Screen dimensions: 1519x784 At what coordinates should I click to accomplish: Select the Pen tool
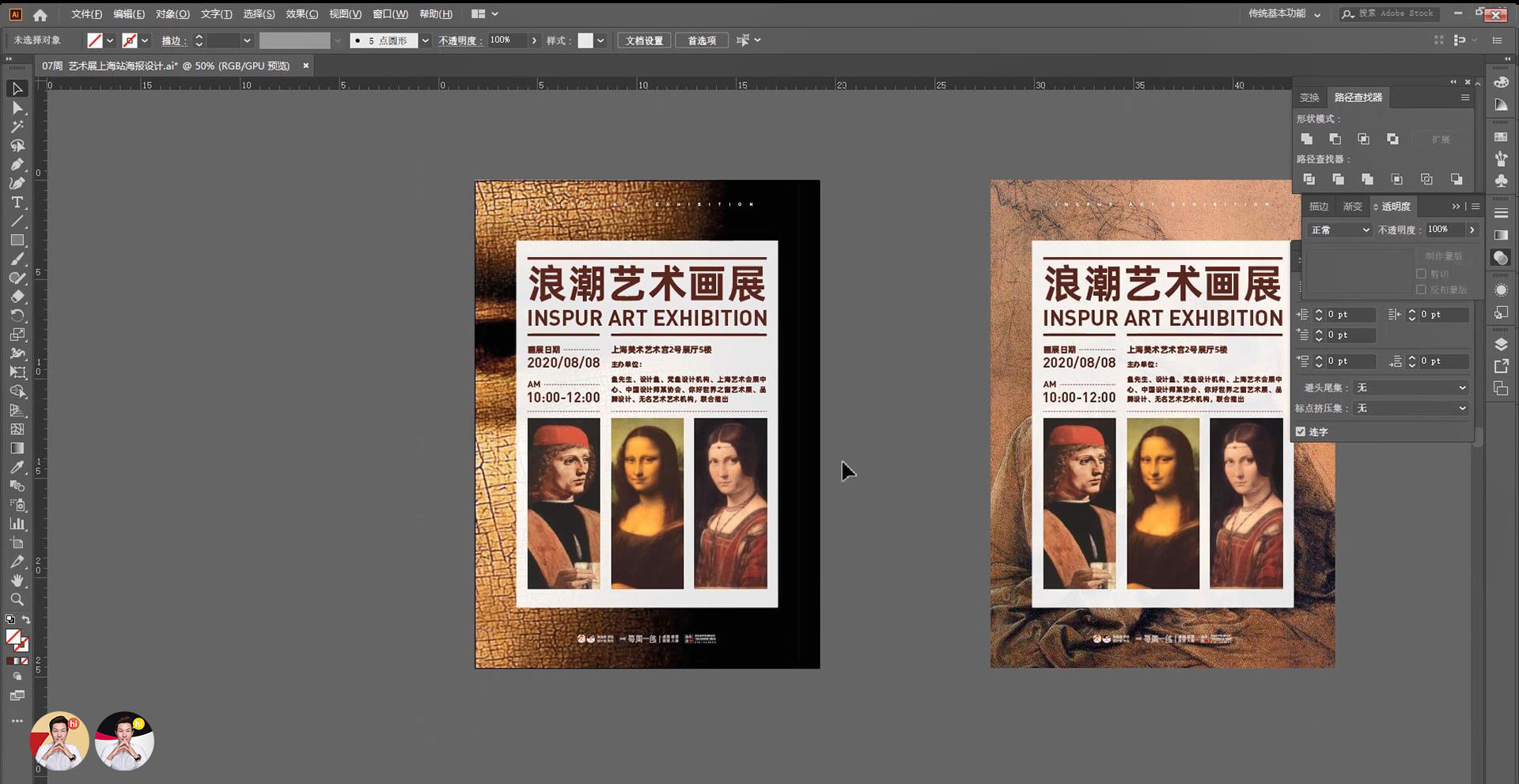pyautogui.click(x=17, y=165)
